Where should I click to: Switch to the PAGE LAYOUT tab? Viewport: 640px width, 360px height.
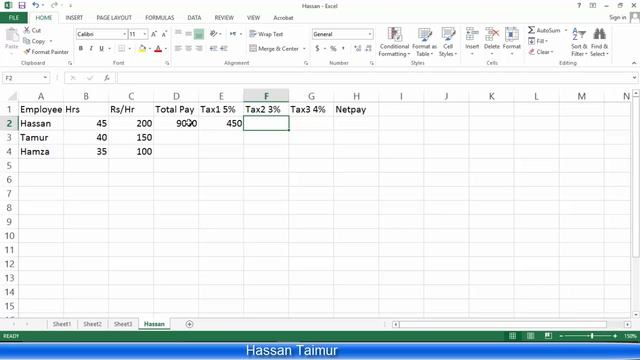[114, 18]
